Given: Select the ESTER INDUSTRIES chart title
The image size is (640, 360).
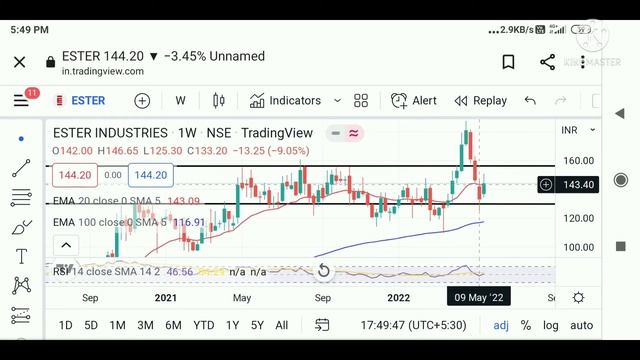Looking at the screenshot, I should [110, 133].
